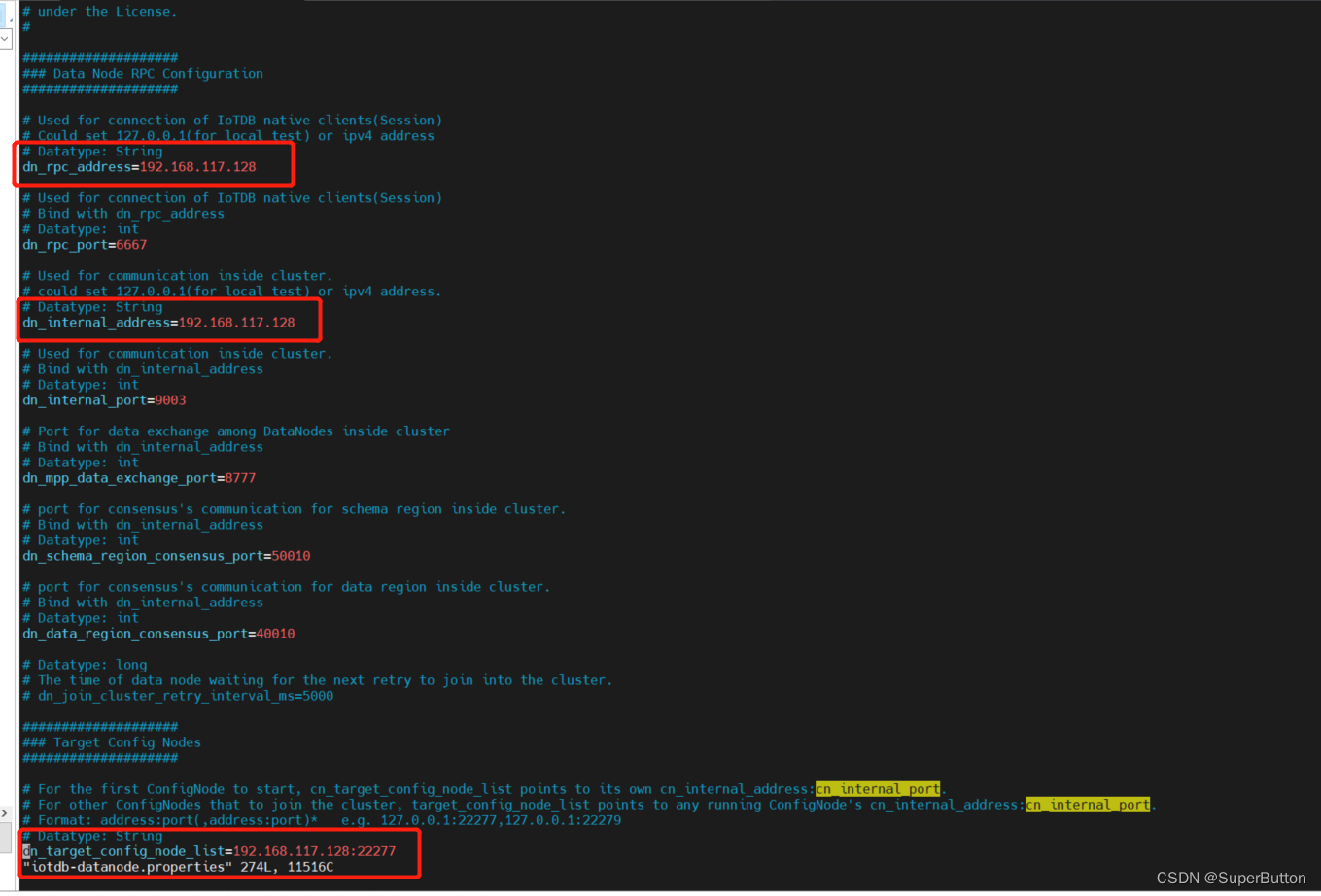Click 'The time of data node waiting' comment

[x=317, y=680]
